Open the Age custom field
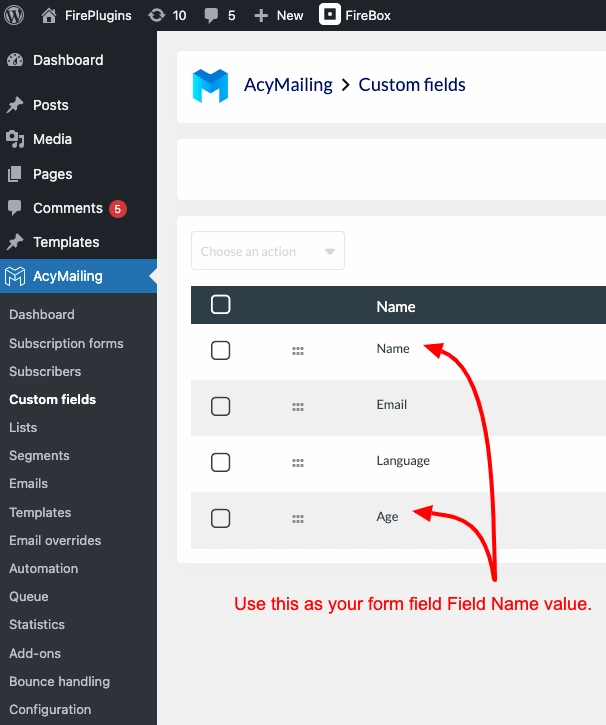Image resolution: width=606 pixels, height=725 pixels. pos(387,517)
